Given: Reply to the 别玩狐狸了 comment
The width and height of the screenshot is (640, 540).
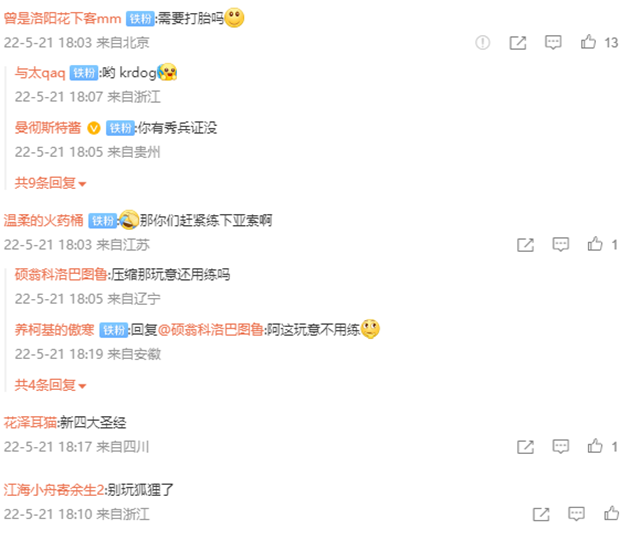Looking at the screenshot, I should point(576,514).
